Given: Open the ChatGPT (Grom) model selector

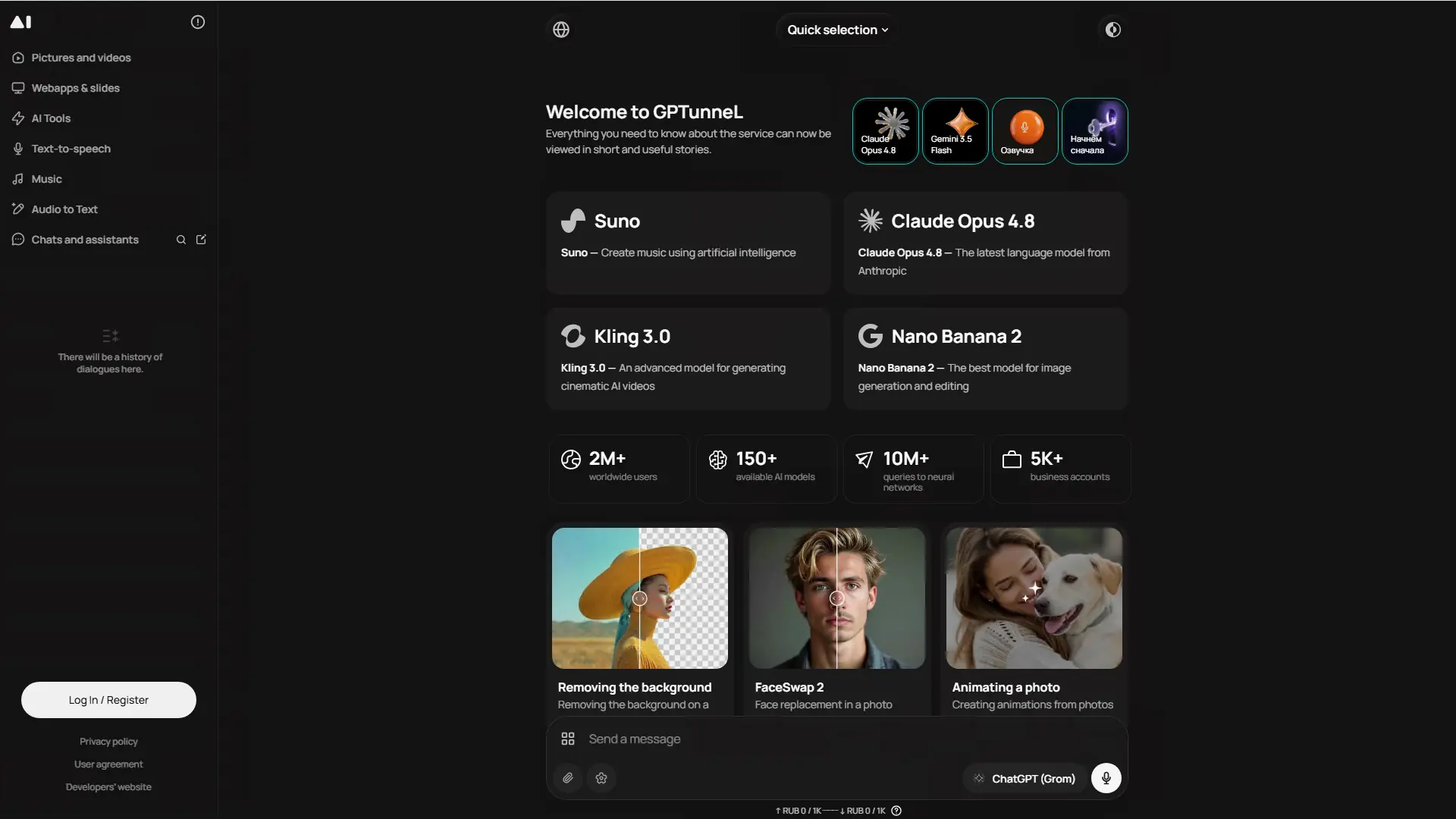Looking at the screenshot, I should click(1025, 779).
